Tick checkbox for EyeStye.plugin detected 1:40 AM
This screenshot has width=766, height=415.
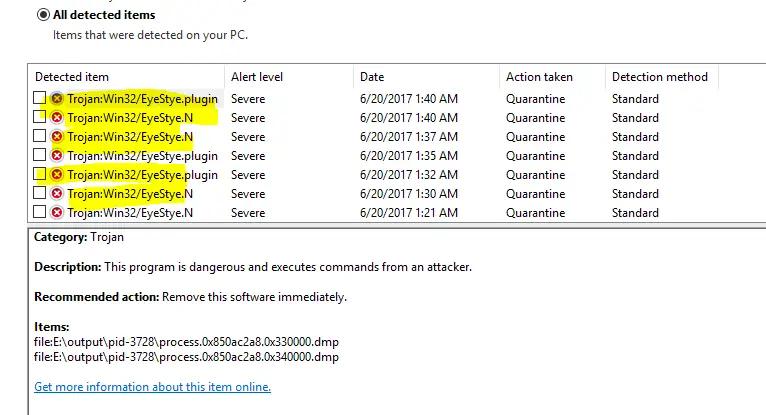point(40,98)
